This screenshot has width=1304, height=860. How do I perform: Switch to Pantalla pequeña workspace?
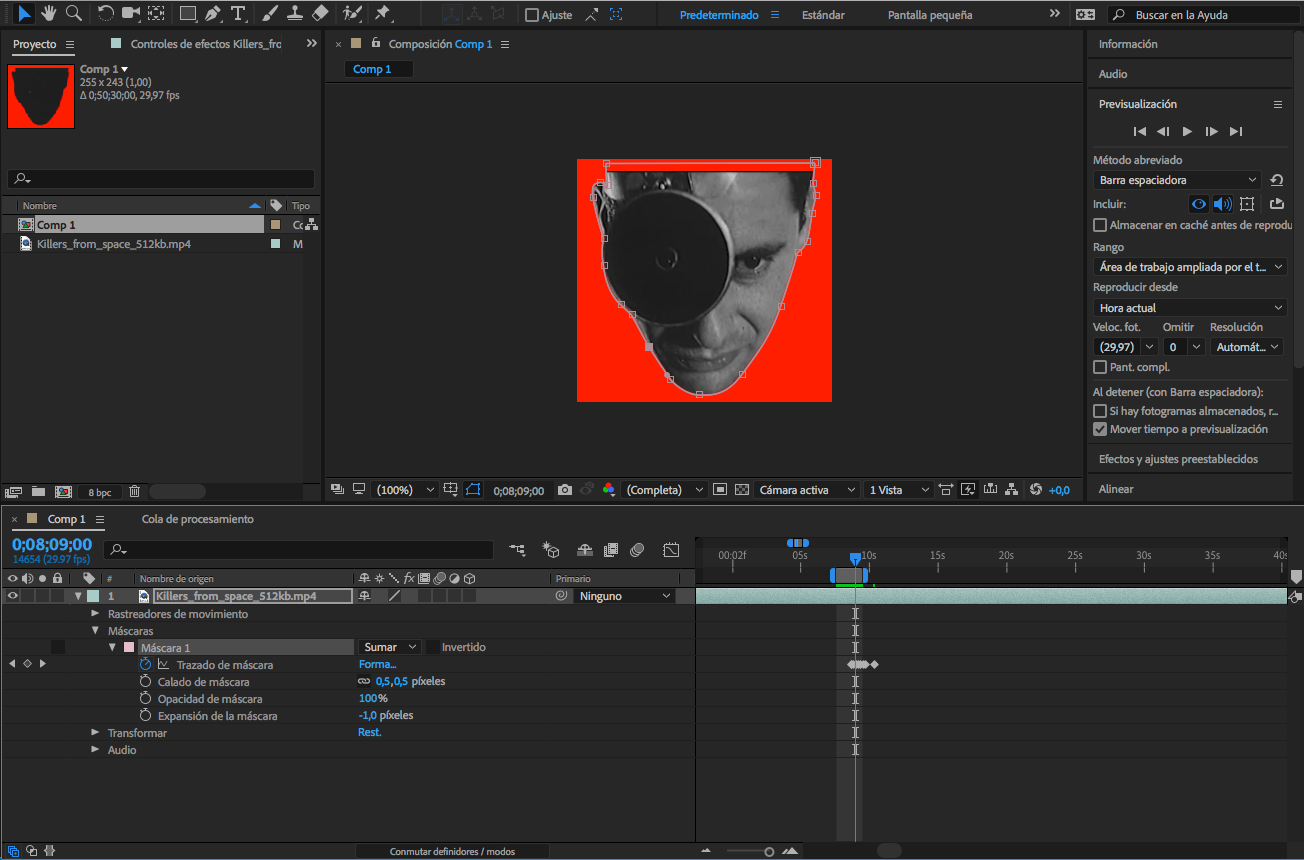pos(930,15)
